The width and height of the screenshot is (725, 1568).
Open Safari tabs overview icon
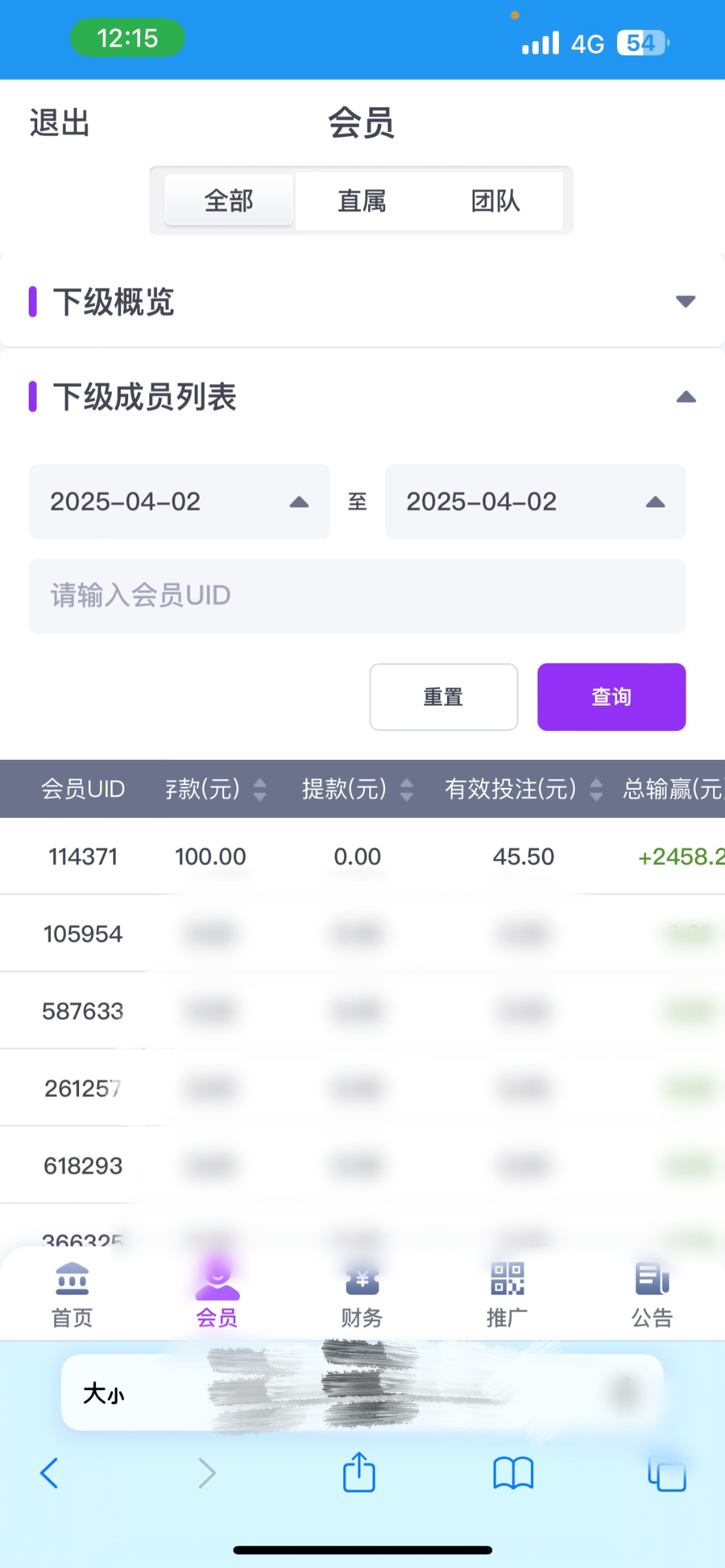click(x=666, y=1475)
